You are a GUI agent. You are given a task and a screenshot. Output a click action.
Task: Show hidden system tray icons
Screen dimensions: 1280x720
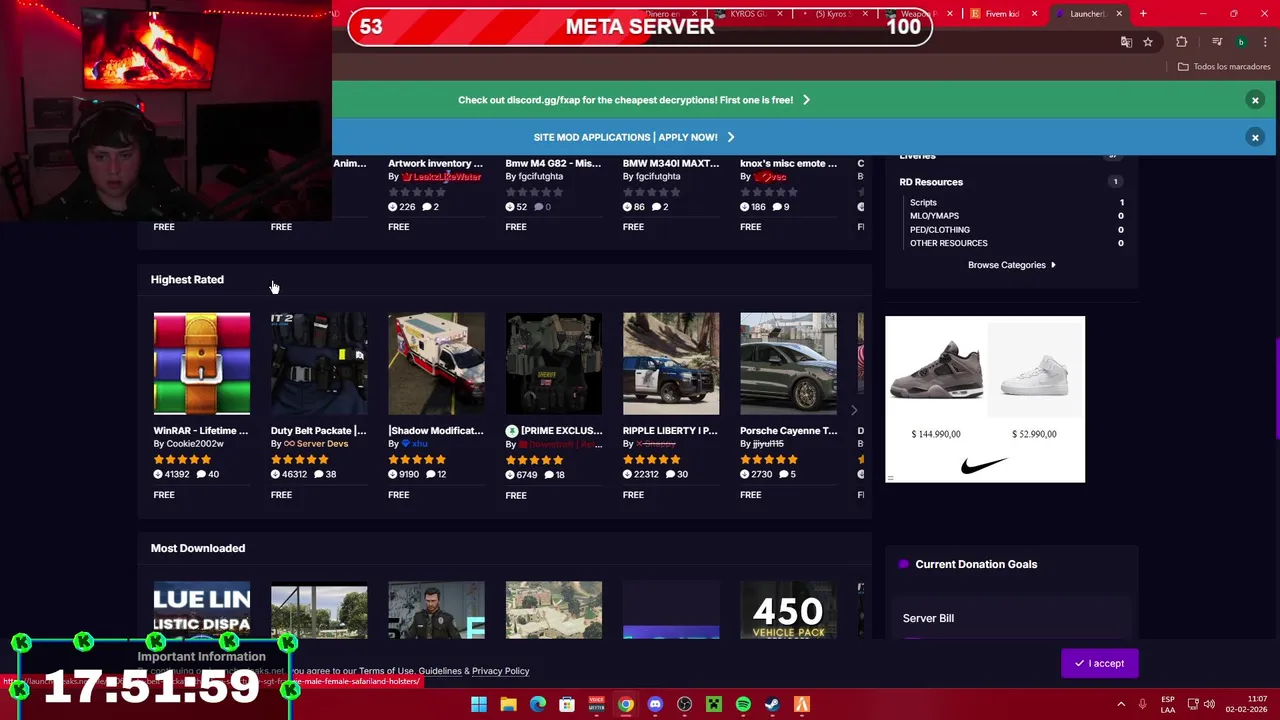pyautogui.click(x=1121, y=704)
